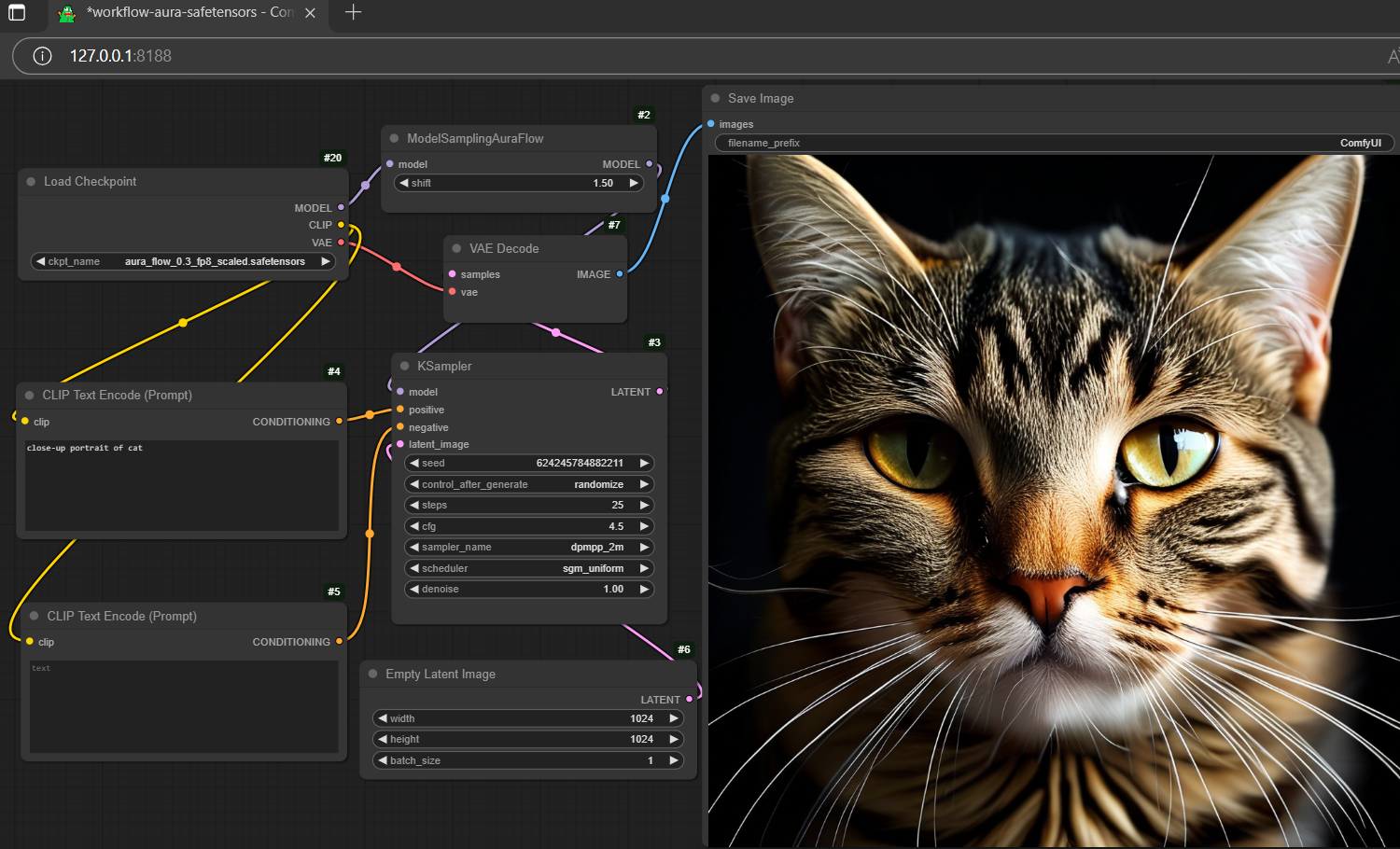
Task: Click CONDITIONING output socket of negative prompt node
Action: [x=339, y=642]
